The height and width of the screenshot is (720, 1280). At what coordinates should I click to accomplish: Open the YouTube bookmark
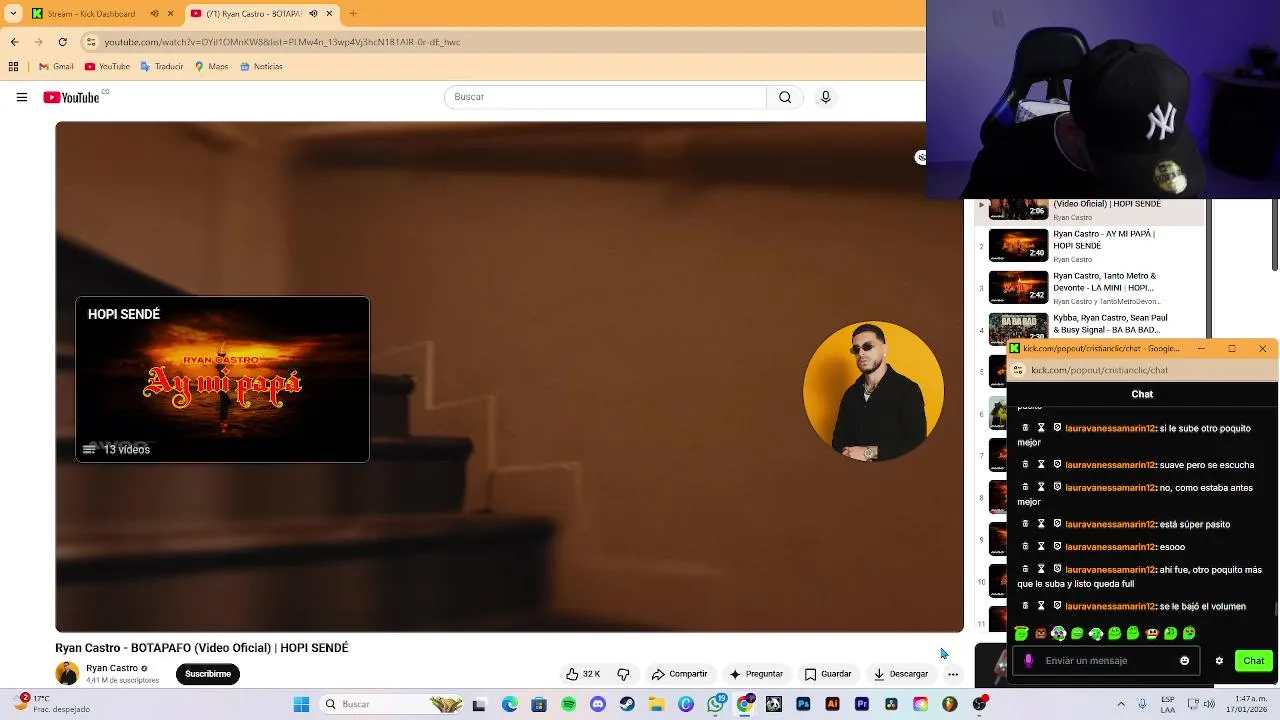coord(107,67)
